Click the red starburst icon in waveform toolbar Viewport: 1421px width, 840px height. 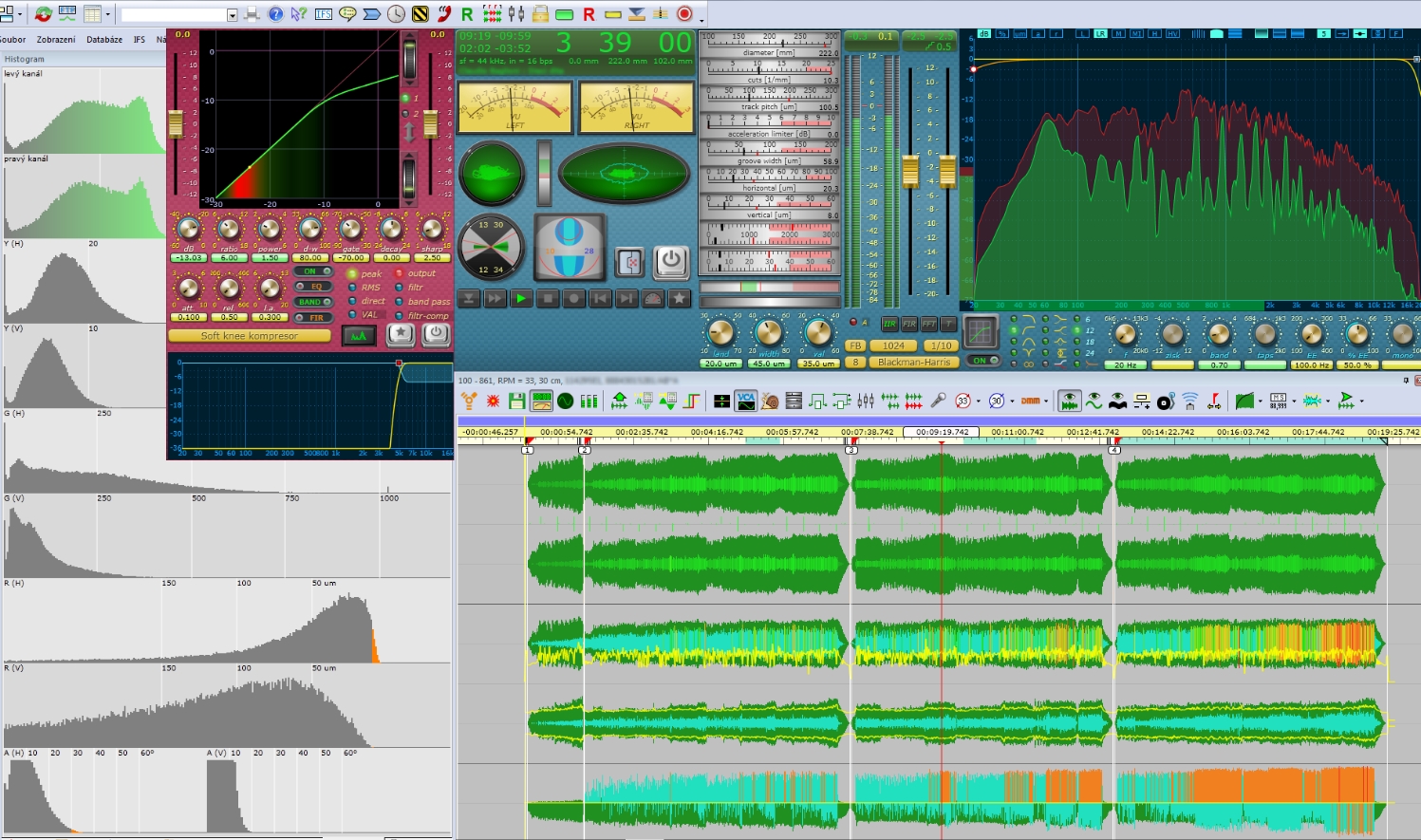[493, 401]
